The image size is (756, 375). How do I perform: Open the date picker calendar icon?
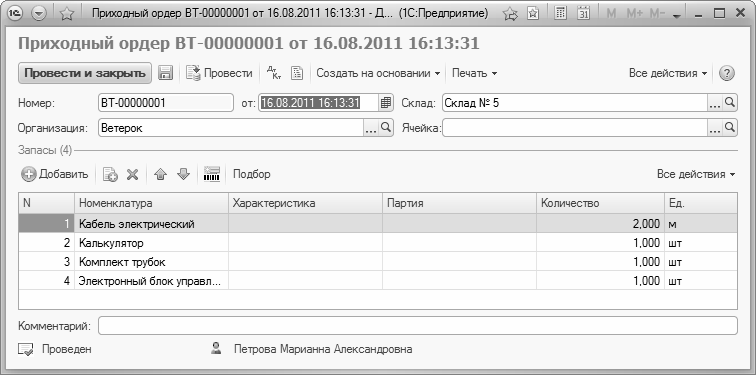[x=386, y=103]
